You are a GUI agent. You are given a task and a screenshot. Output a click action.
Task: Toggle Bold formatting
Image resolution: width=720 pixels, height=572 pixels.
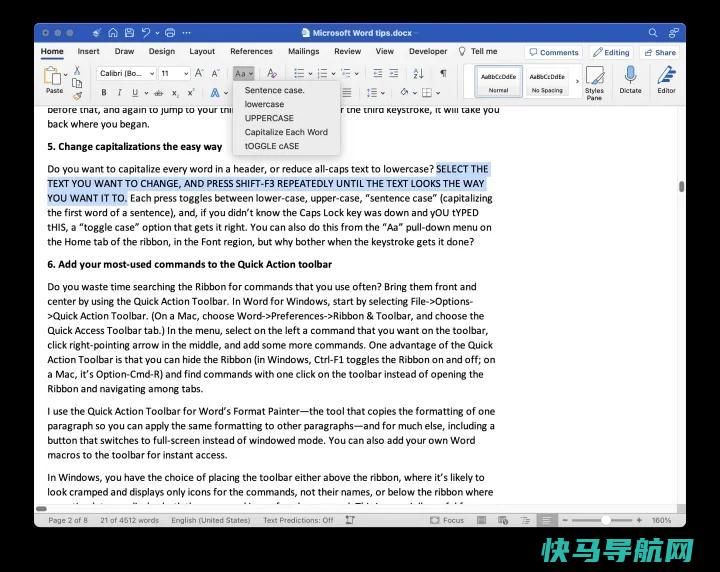pos(104,93)
